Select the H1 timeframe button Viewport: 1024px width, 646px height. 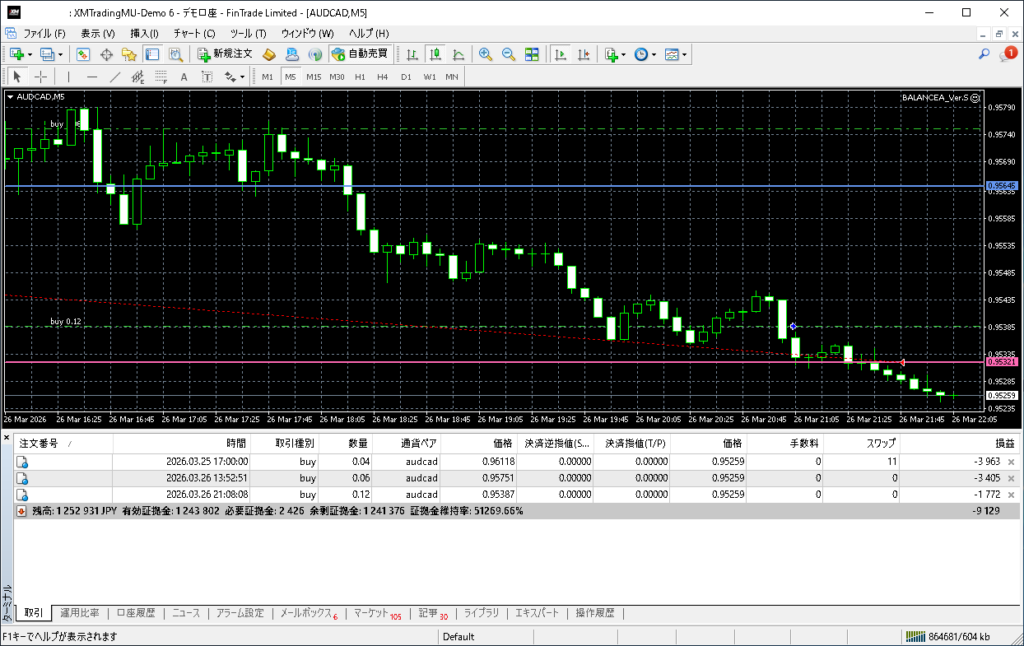360,76
